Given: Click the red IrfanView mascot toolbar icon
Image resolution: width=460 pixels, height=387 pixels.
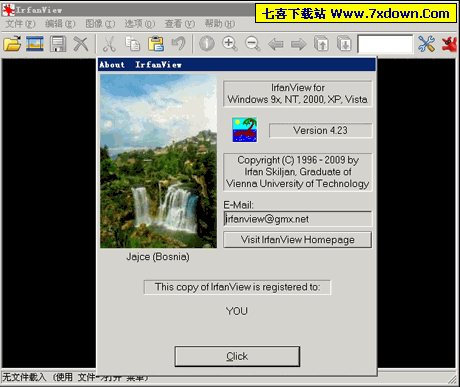Looking at the screenshot, I should [449, 44].
